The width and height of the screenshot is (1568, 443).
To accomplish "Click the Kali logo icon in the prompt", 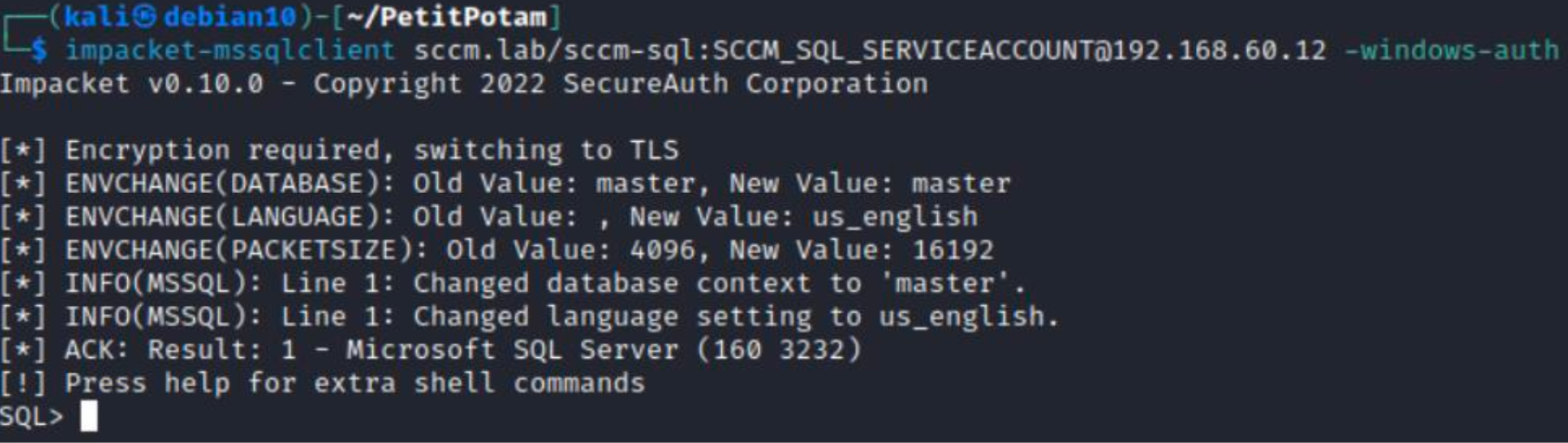I will [144, 16].
